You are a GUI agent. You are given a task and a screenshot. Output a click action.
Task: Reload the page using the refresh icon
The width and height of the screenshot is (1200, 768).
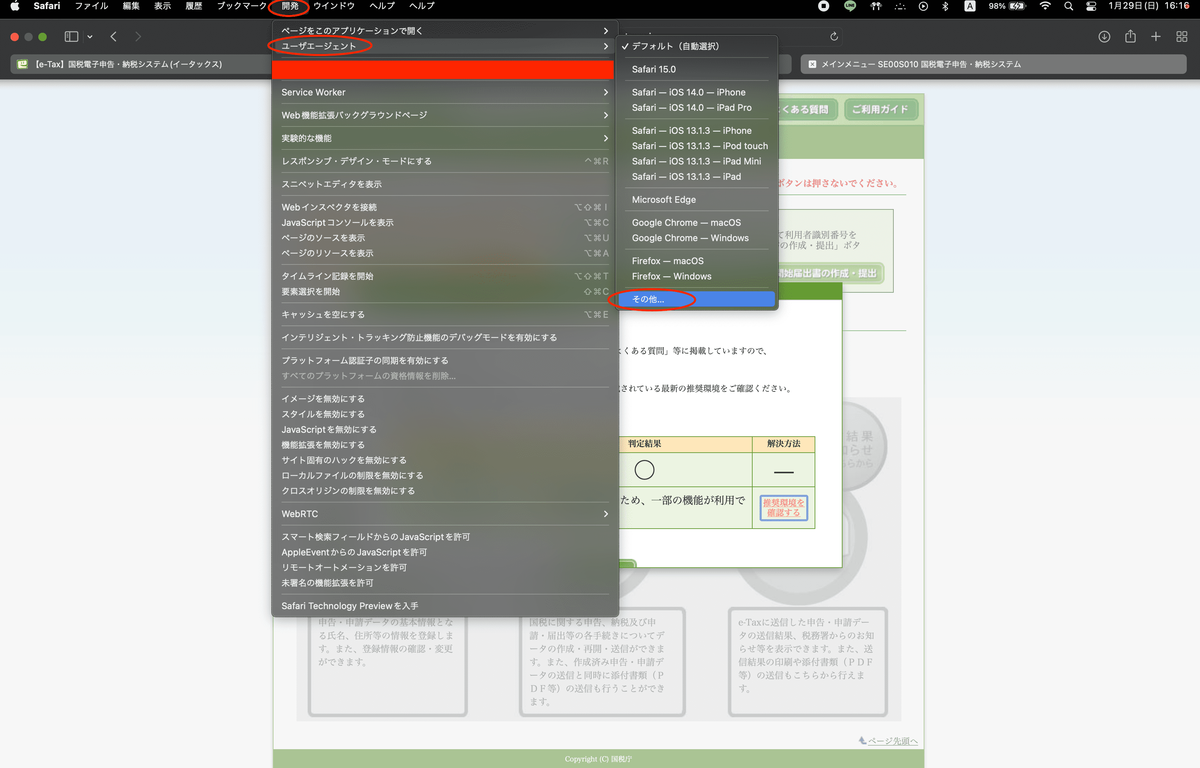coord(834,37)
